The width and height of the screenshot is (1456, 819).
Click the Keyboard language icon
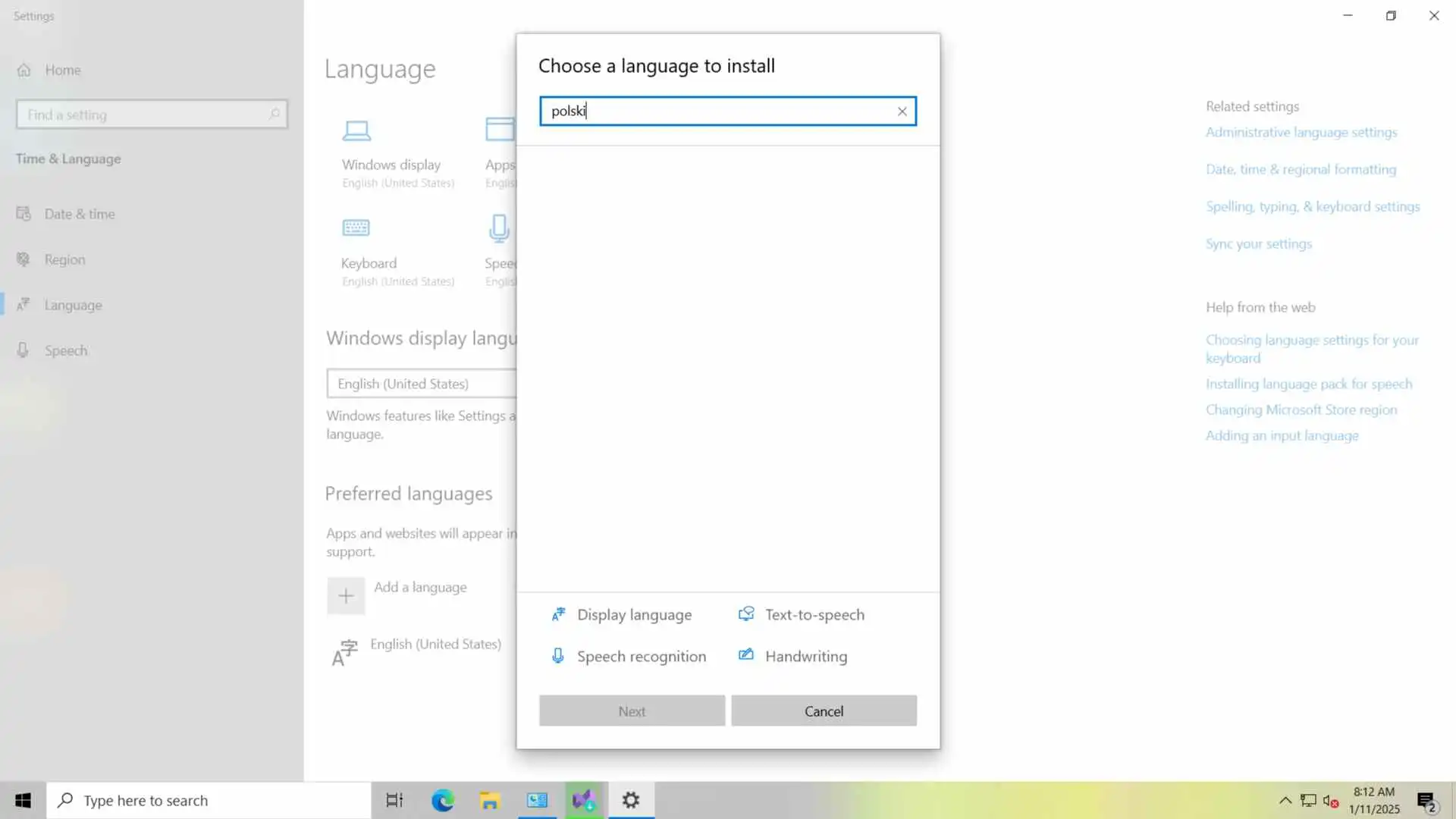pyautogui.click(x=356, y=227)
